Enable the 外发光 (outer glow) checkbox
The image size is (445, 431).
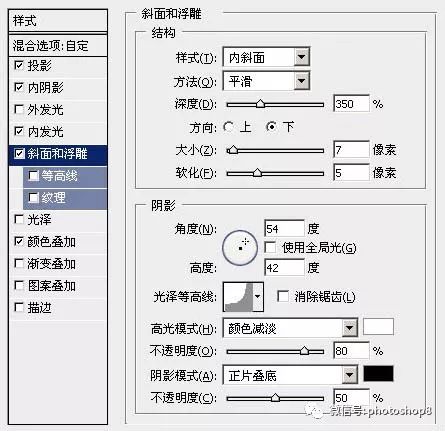[x=19, y=109]
